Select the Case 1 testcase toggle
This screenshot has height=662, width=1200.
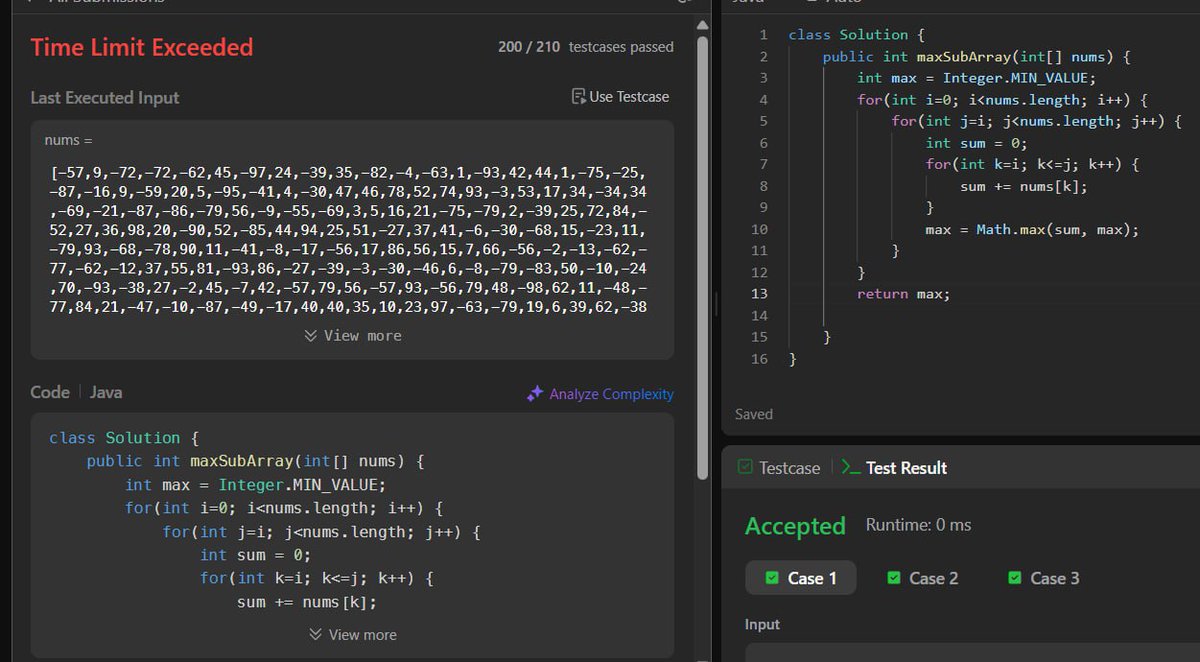pyautogui.click(x=800, y=578)
